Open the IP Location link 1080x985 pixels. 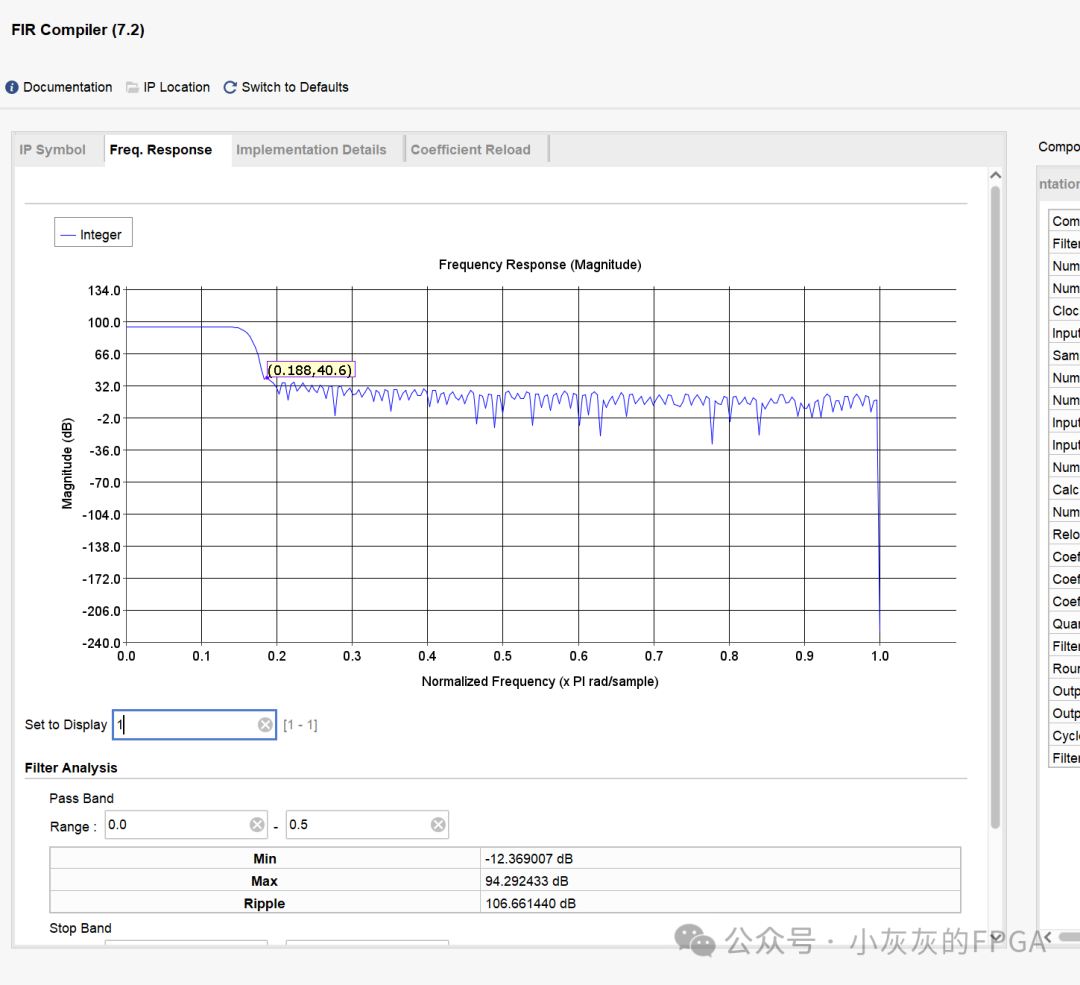pyautogui.click(x=176, y=87)
